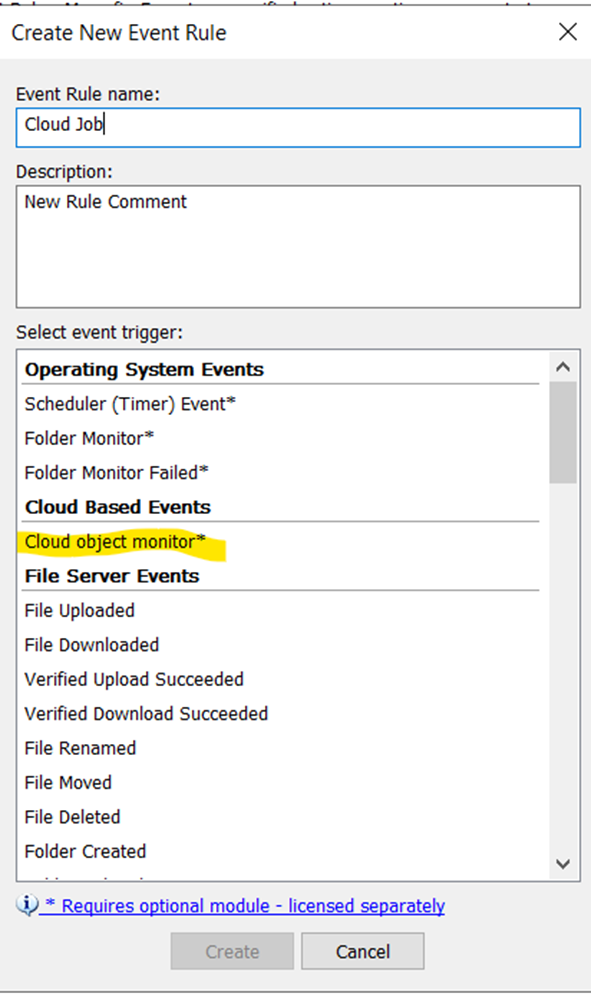
Task: Select the File Uploaded trigger
Action: click(80, 610)
